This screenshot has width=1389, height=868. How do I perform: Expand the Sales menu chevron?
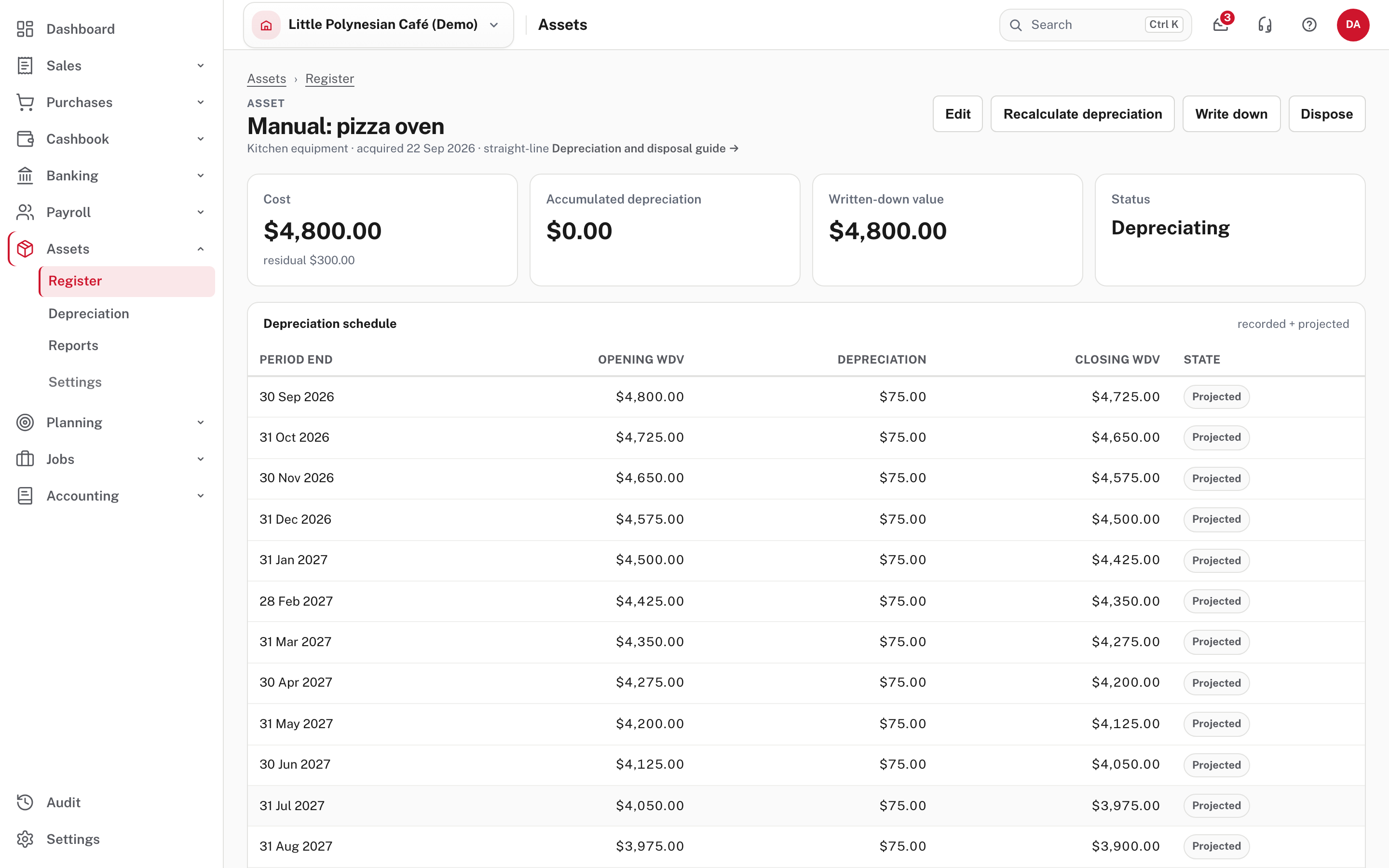[x=200, y=66]
